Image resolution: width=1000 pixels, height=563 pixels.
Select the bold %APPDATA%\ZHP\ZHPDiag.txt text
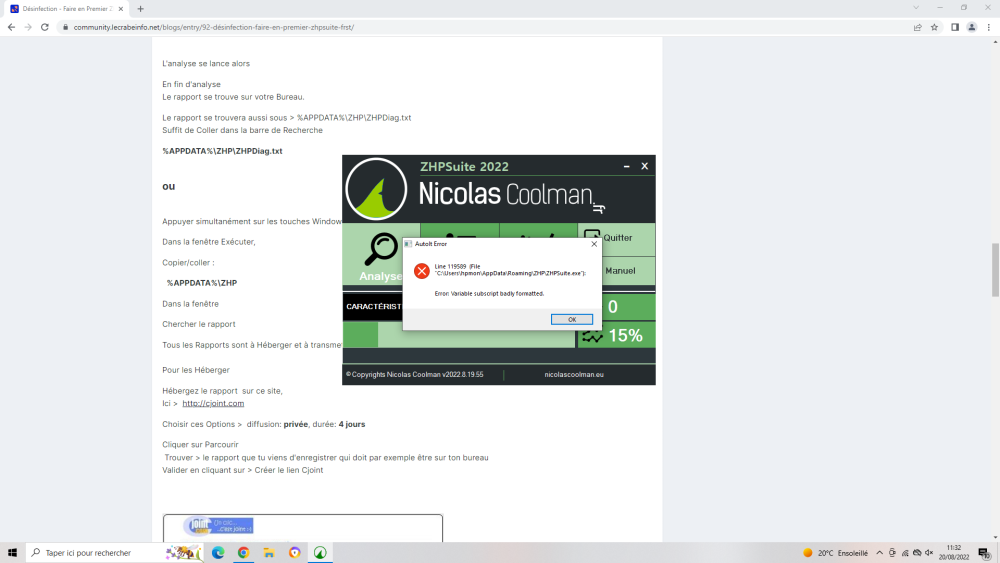tap(222, 151)
